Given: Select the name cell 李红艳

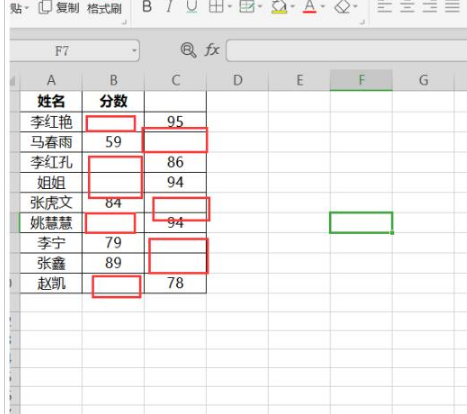Looking at the screenshot, I should click(51, 122).
